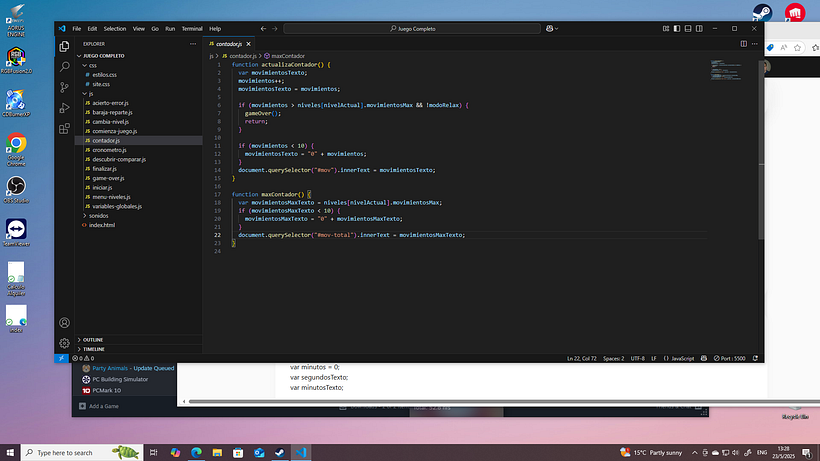Click LF end-of-line selector
Image resolution: width=820 pixels, height=461 pixels.
(654, 359)
